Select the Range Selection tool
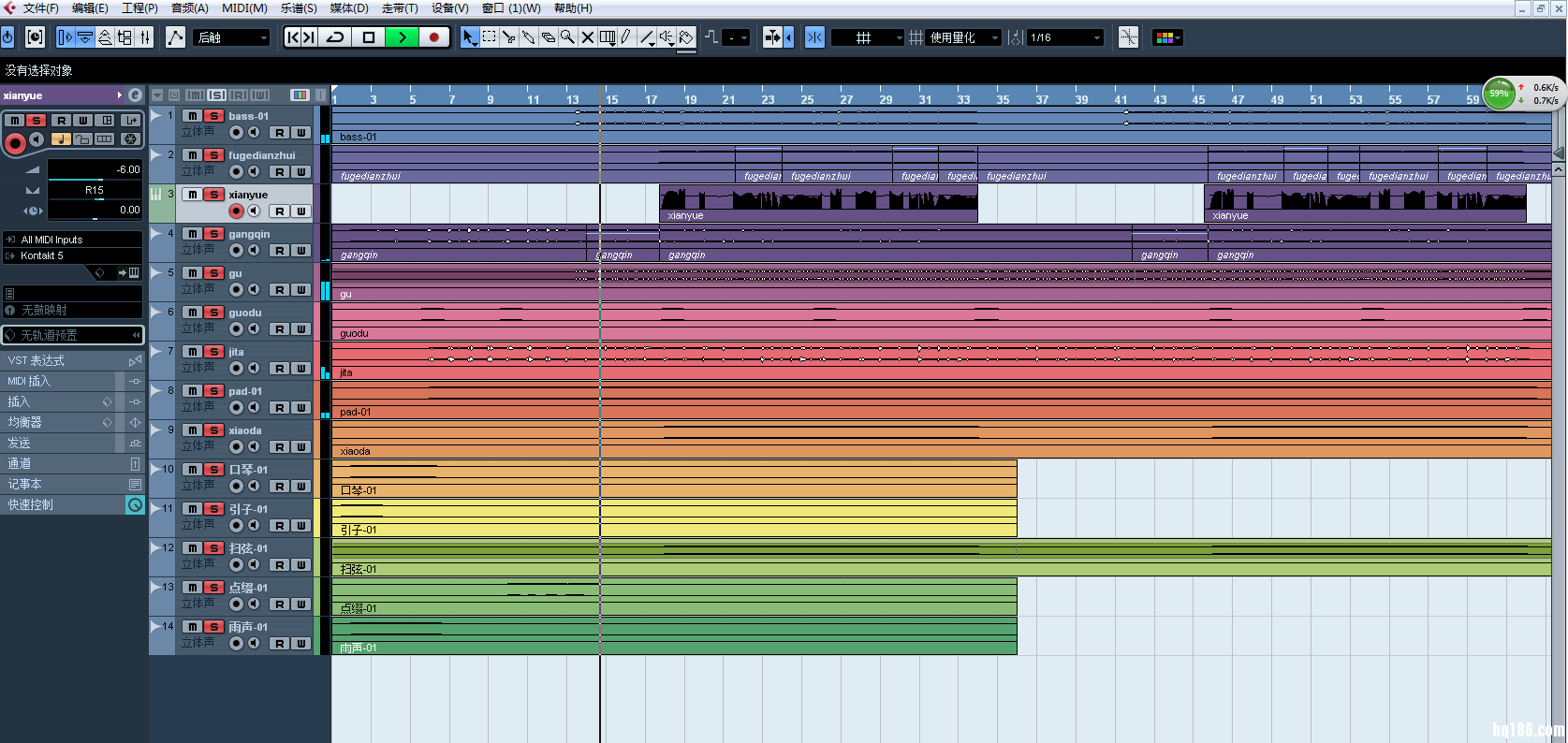 489,37
